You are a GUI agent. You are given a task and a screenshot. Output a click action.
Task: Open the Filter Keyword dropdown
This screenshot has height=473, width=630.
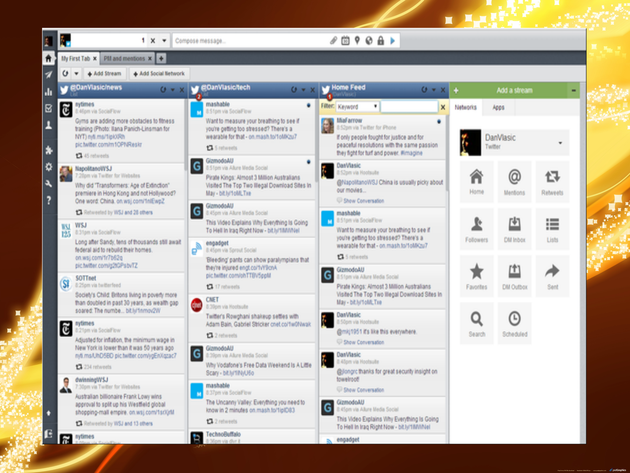(357, 106)
